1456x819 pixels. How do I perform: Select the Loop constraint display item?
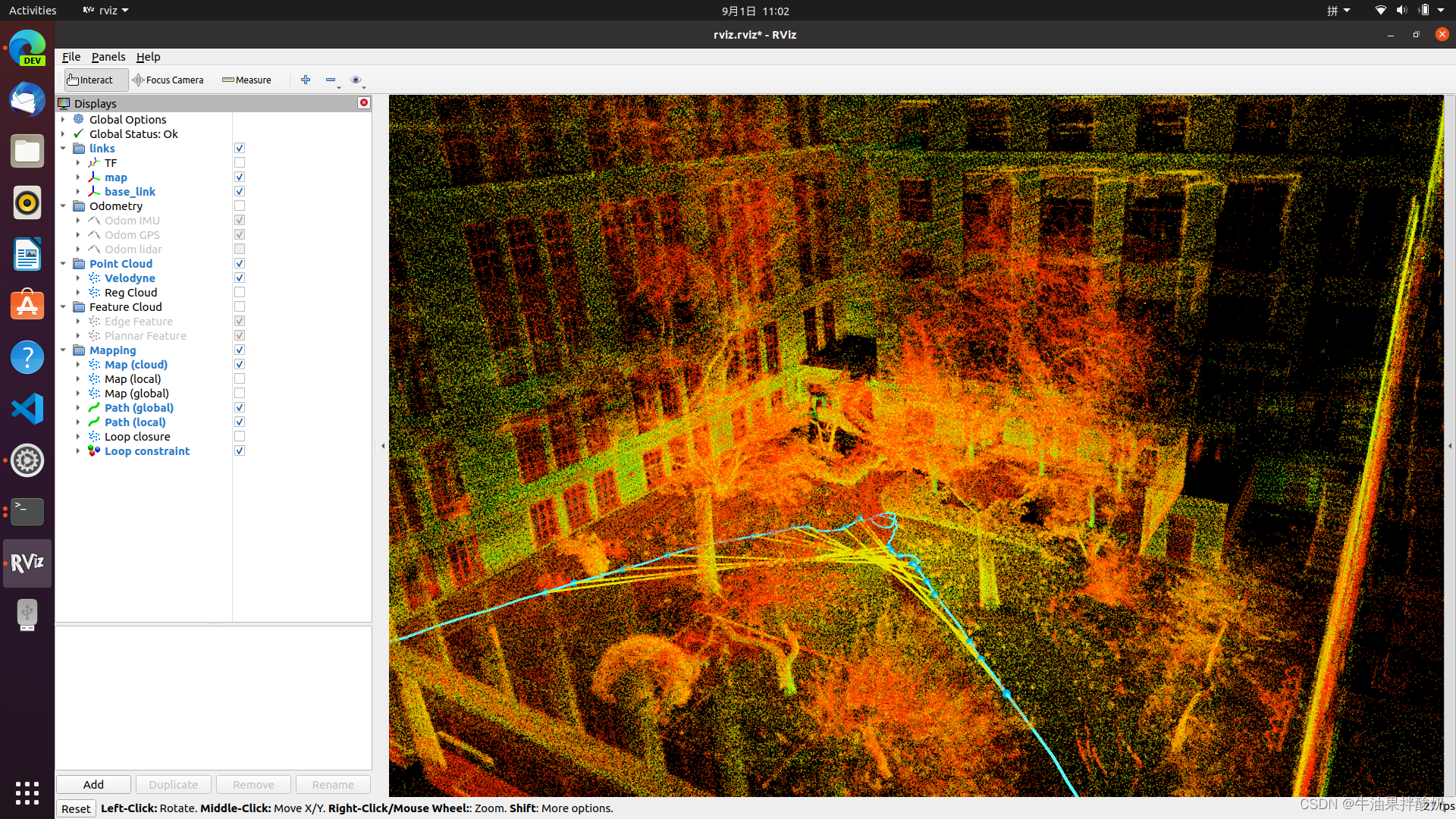click(x=147, y=451)
